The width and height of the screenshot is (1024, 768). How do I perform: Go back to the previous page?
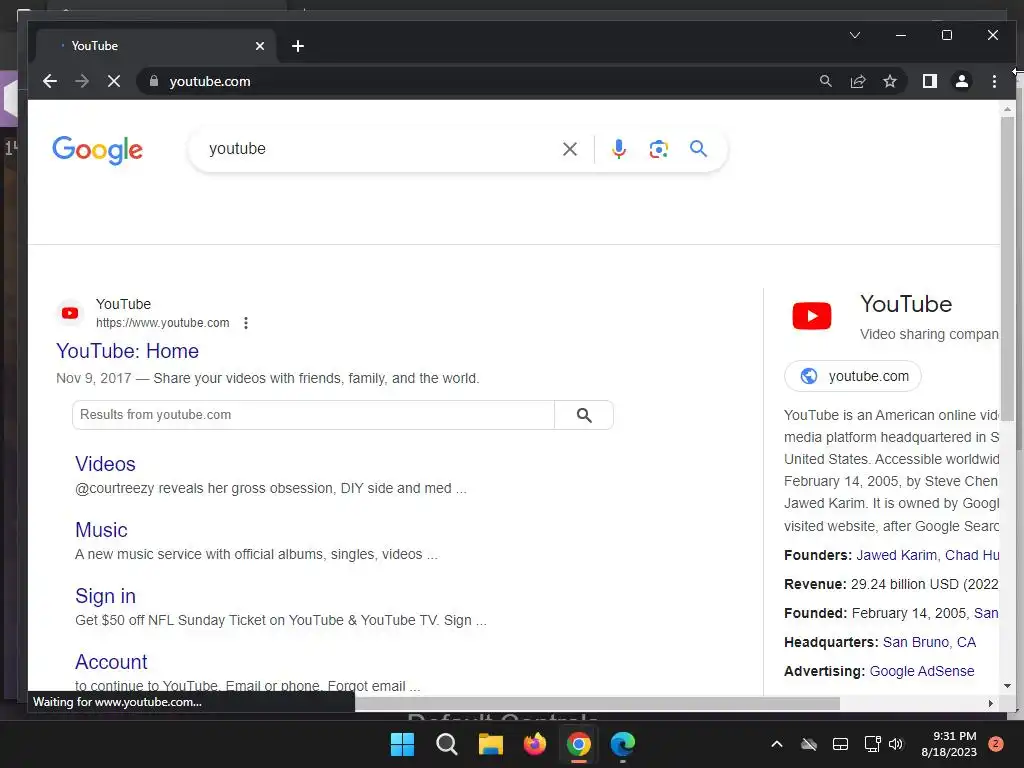[50, 81]
